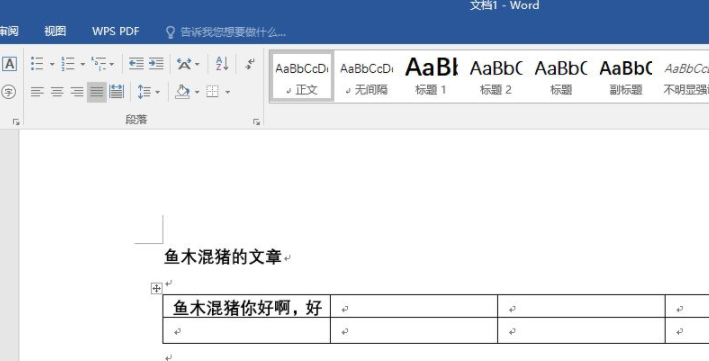The width and height of the screenshot is (709, 361).
Task: Click the line and paragraph spacing icon
Action: [x=144, y=92]
